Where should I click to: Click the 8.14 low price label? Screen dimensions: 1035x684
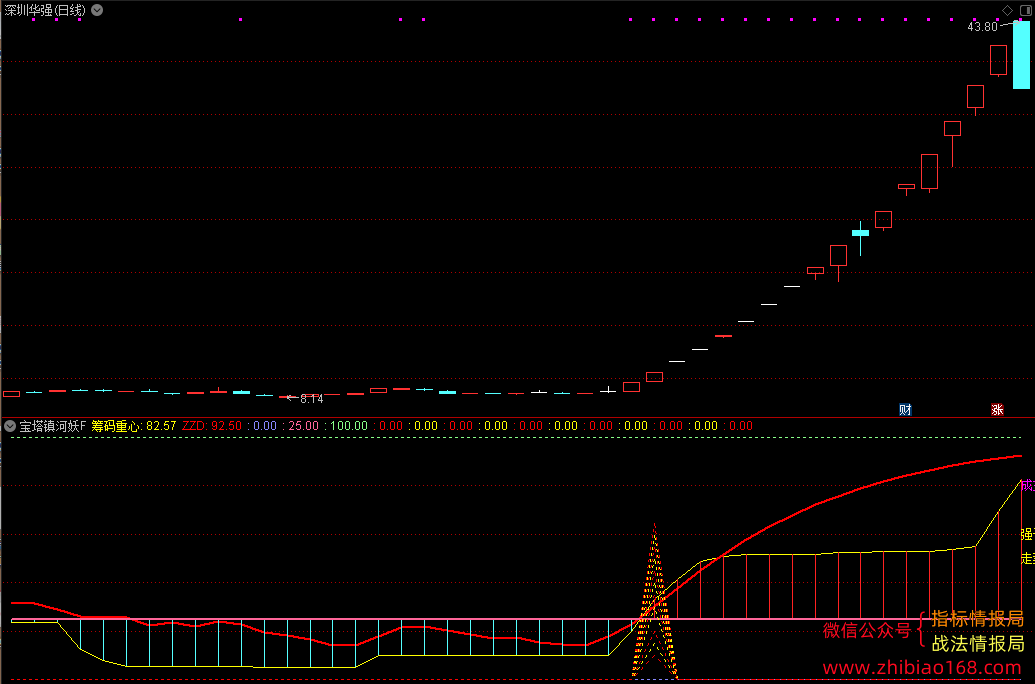(312, 399)
